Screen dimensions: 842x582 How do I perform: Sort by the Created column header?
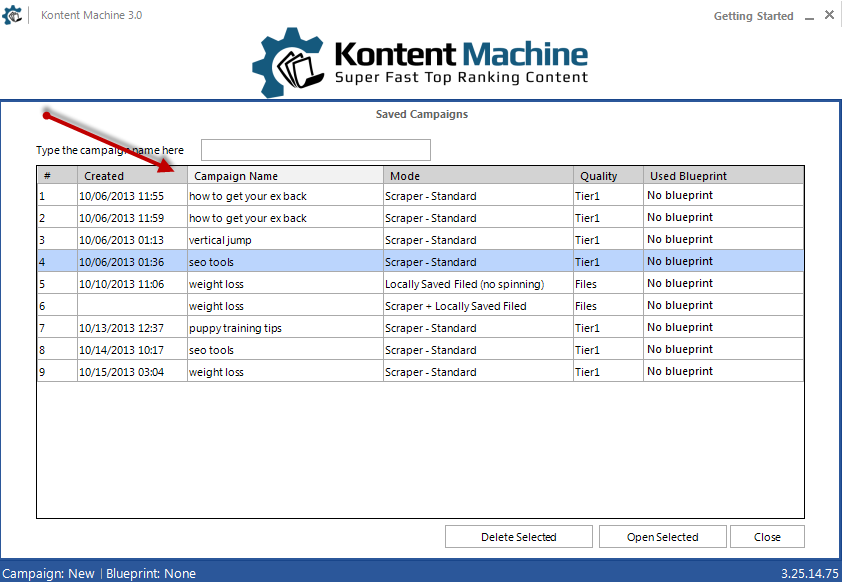(x=132, y=176)
